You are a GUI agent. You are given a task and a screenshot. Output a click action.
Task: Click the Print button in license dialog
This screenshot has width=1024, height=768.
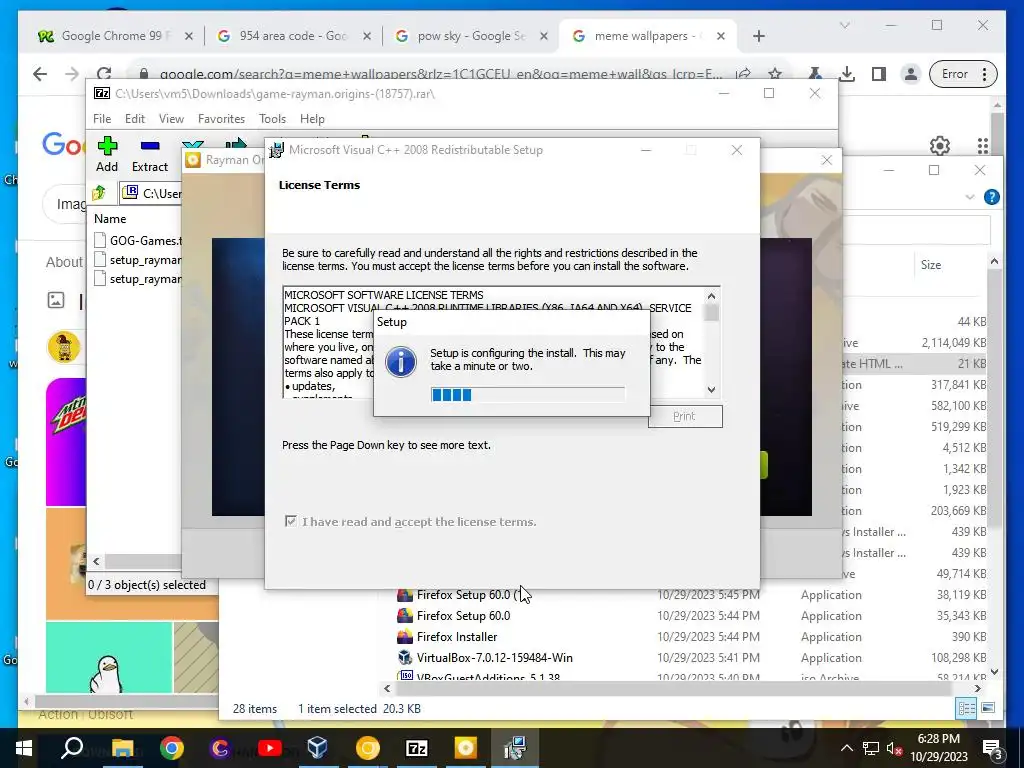[685, 416]
